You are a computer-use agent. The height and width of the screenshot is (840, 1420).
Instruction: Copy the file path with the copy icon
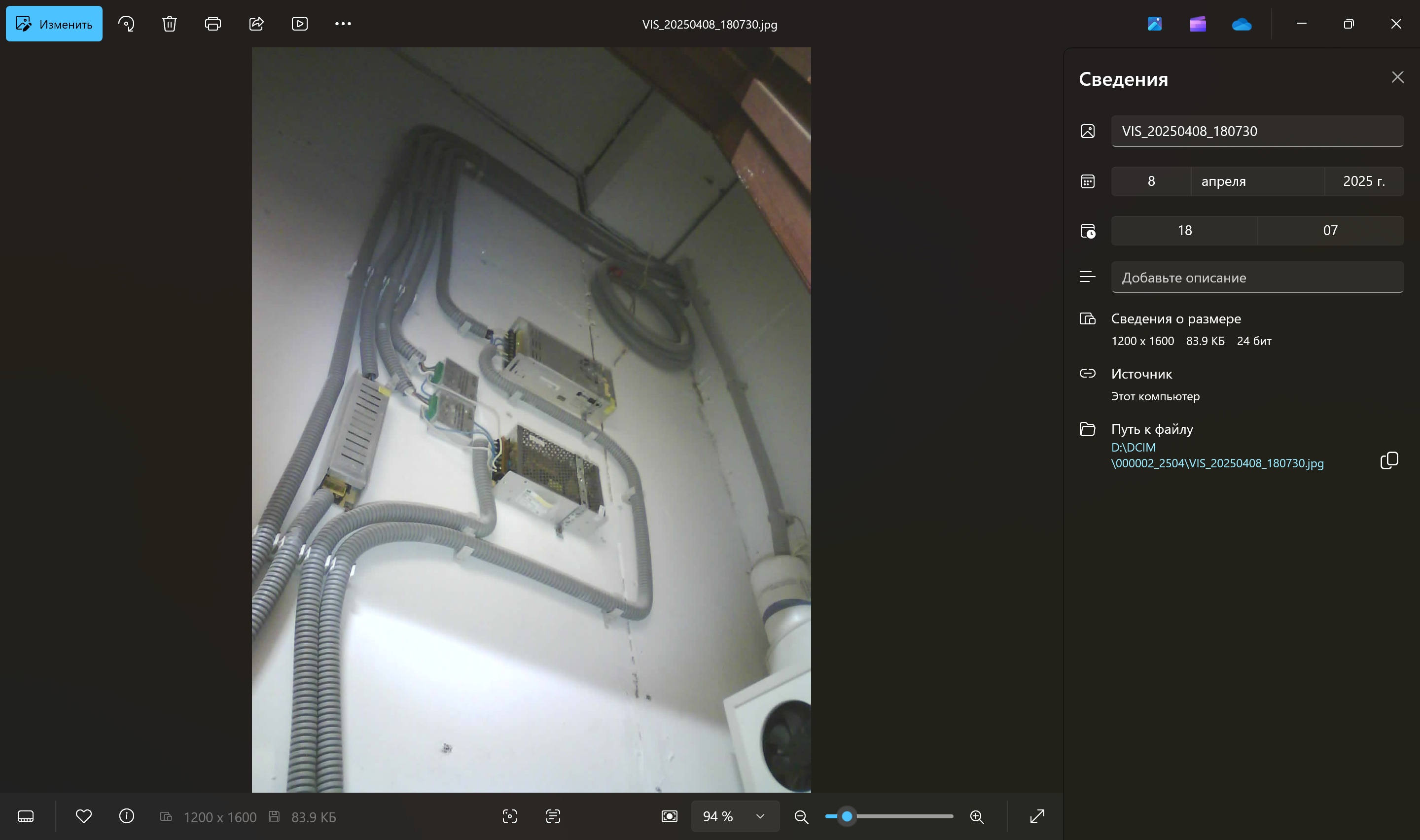tap(1389, 460)
